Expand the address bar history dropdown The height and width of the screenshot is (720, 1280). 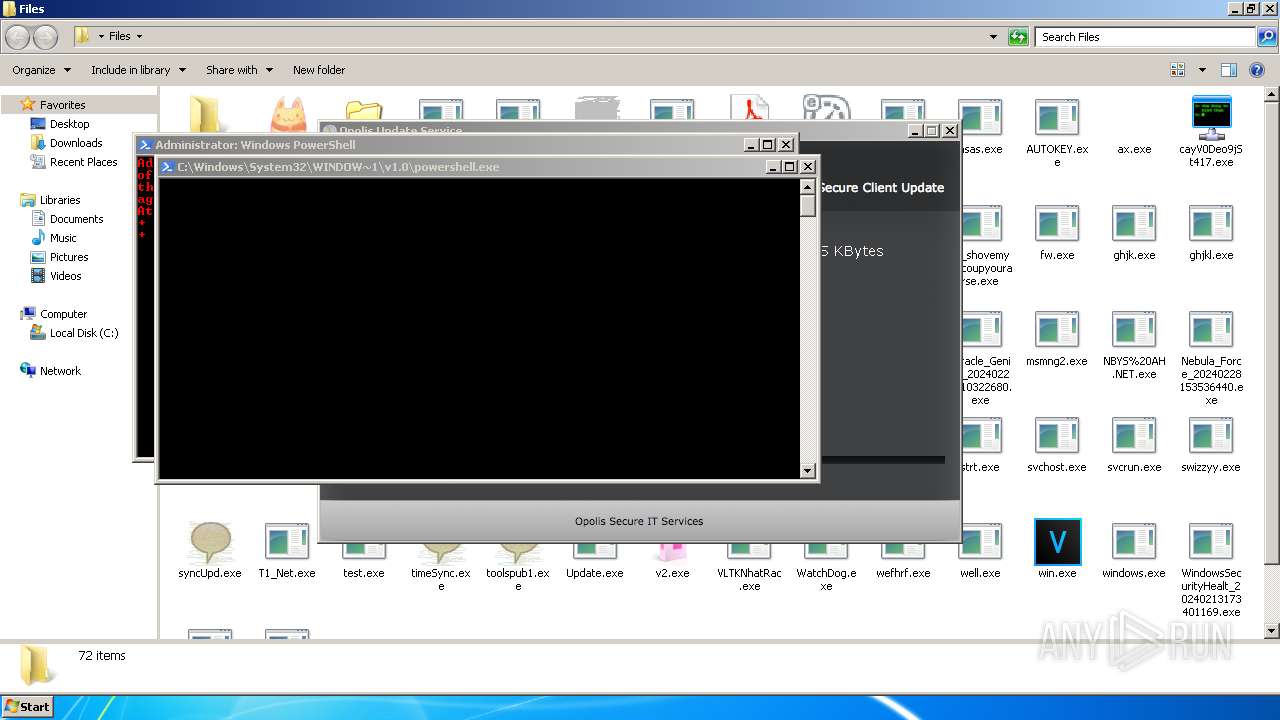(x=993, y=37)
